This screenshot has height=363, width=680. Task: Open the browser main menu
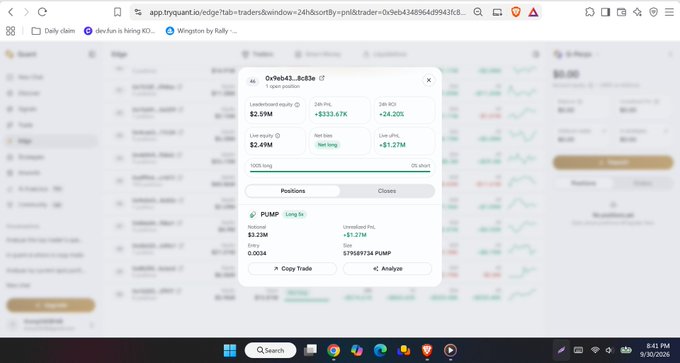pos(669,12)
